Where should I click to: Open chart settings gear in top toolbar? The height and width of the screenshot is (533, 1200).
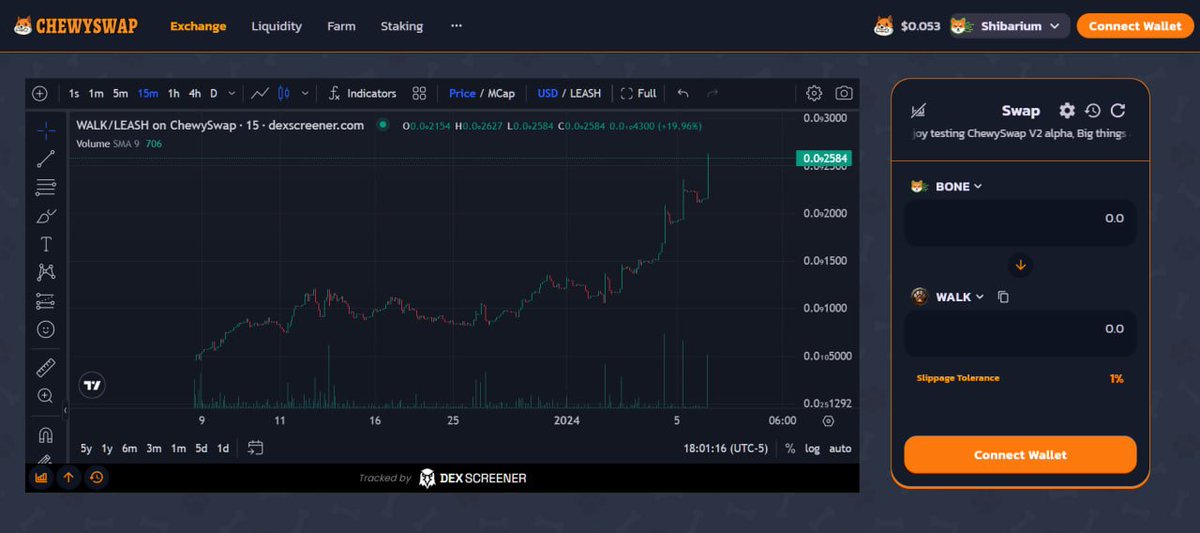(x=814, y=93)
